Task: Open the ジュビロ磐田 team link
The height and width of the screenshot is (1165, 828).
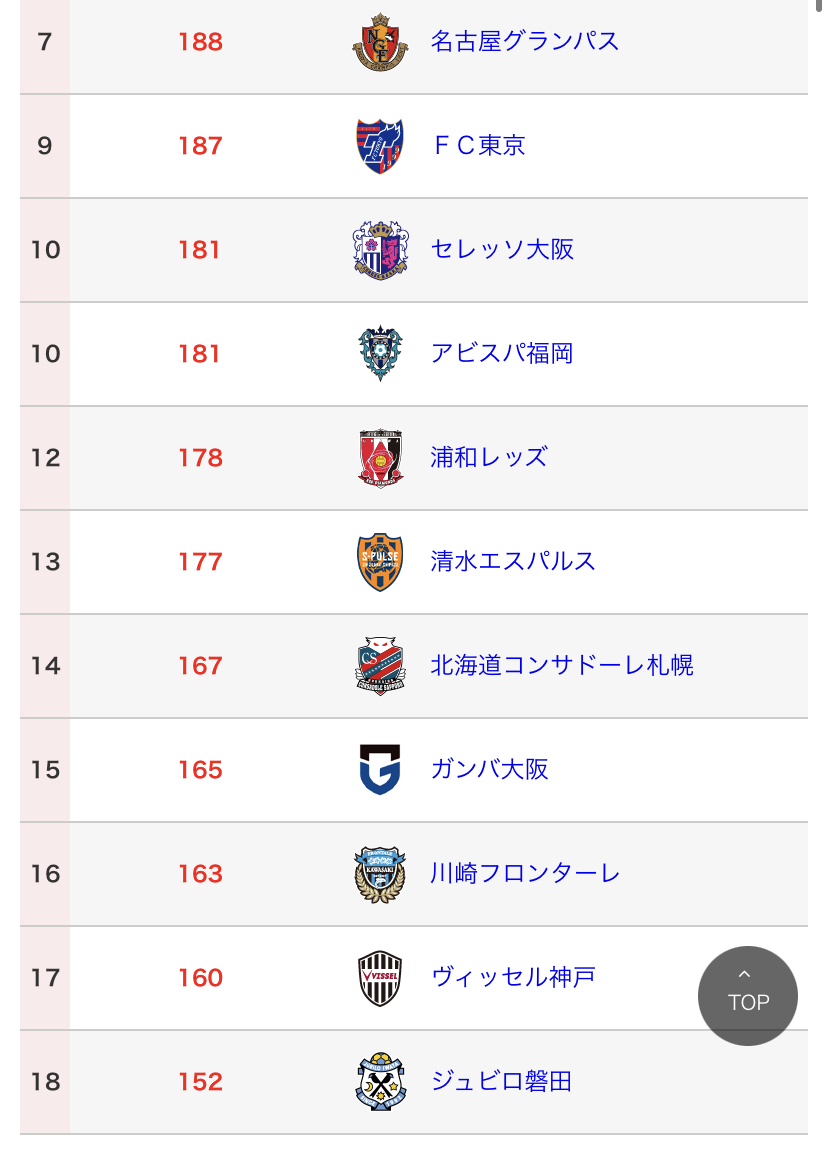Action: point(502,1082)
